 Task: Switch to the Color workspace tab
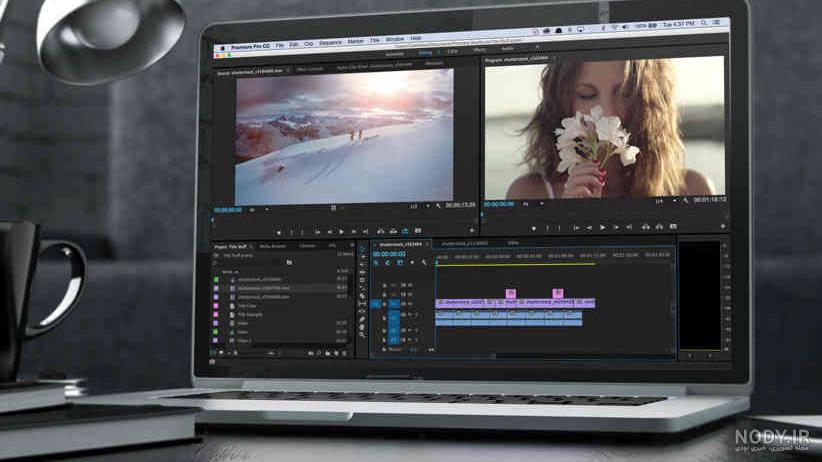coord(453,51)
